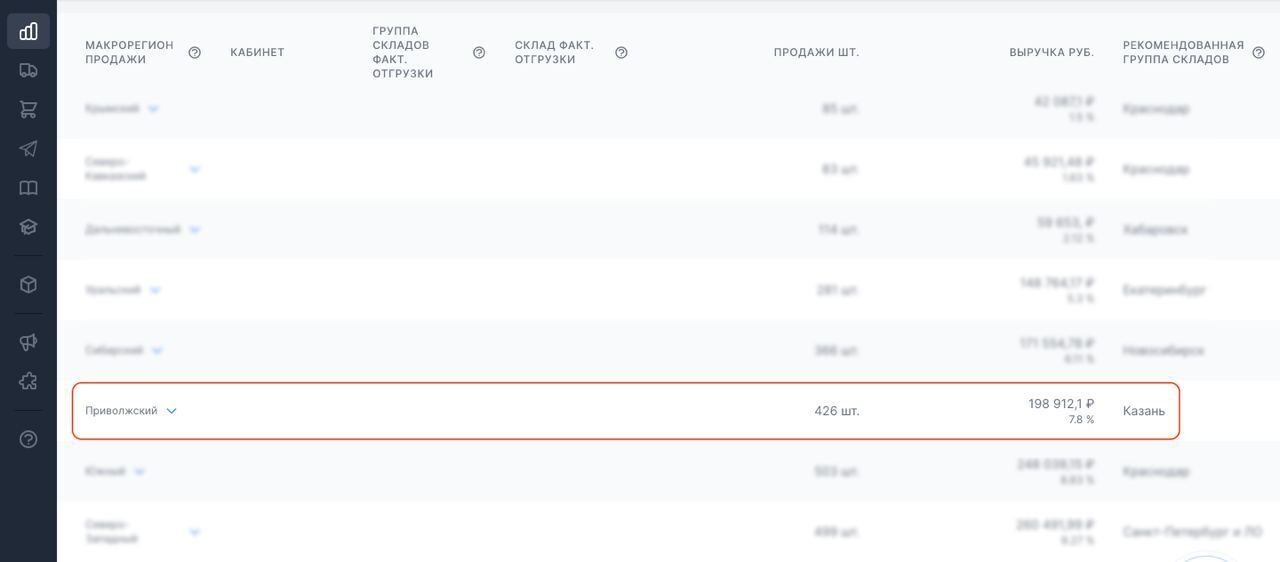Image resolution: width=1280 pixels, height=562 pixels.
Task: Expand the Дальневосточный row chevron
Action: [194, 230]
